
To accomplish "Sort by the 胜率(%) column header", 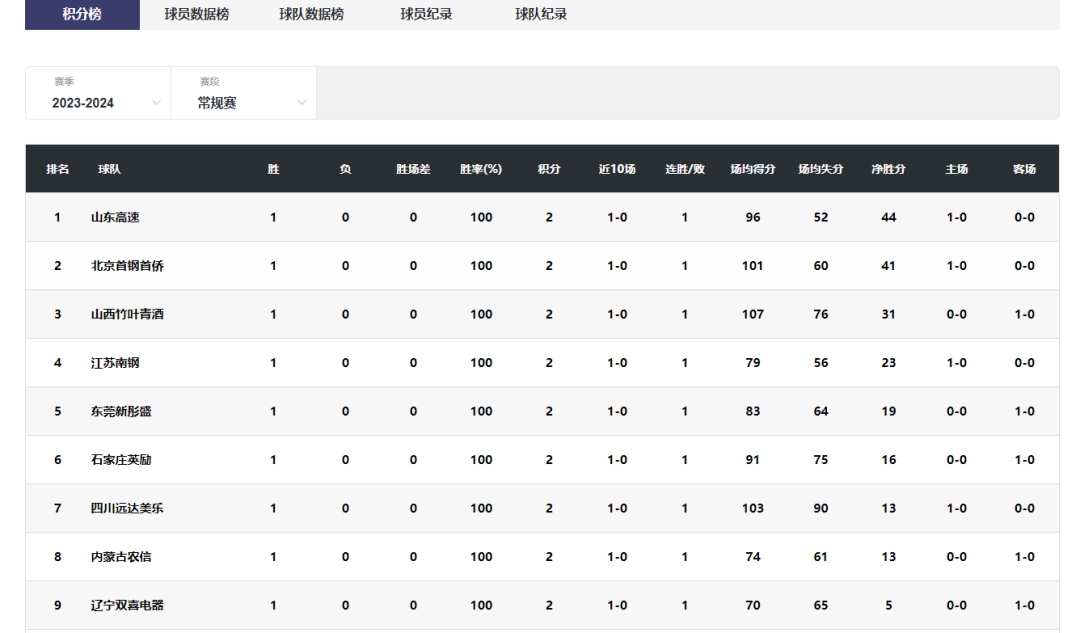I will click(481, 169).
